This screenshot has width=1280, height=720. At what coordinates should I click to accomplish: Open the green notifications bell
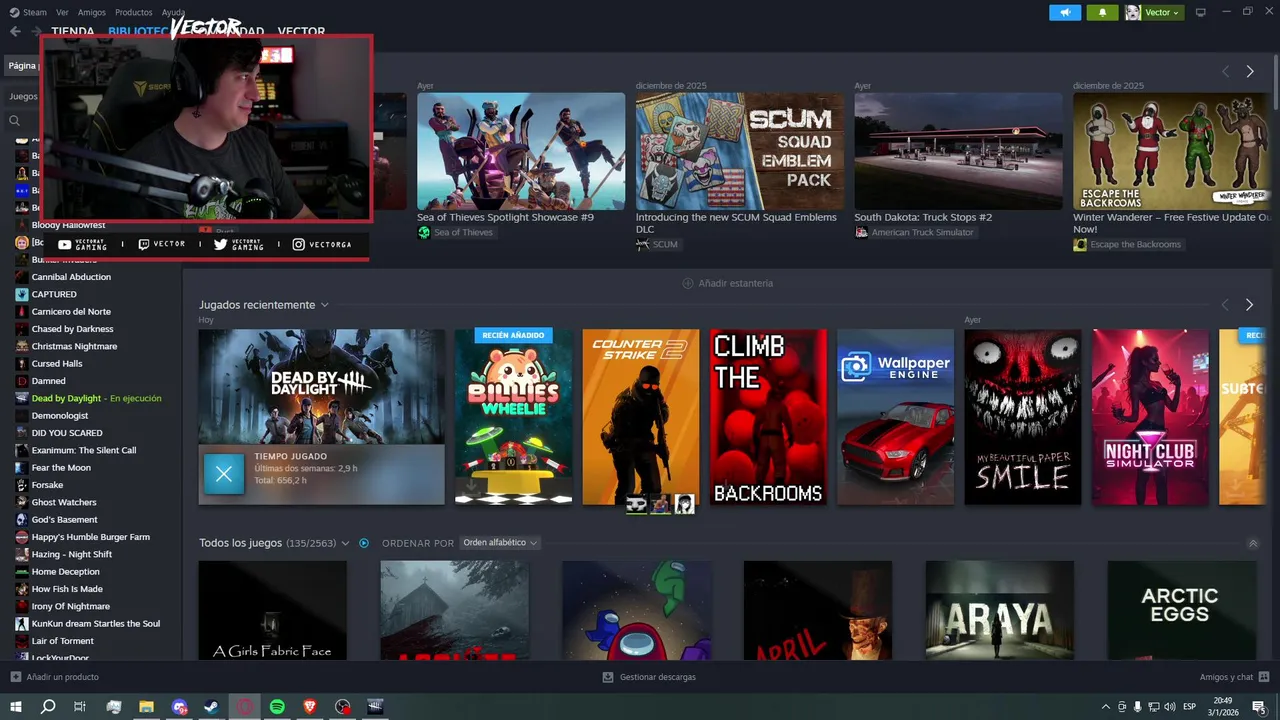coord(1103,12)
